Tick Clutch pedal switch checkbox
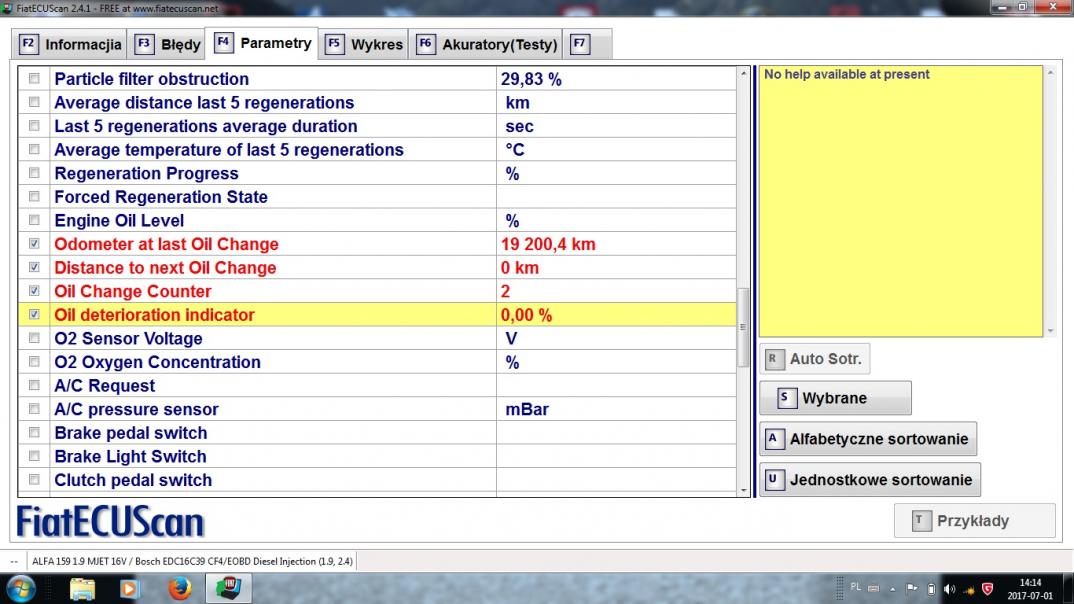 [x=34, y=480]
